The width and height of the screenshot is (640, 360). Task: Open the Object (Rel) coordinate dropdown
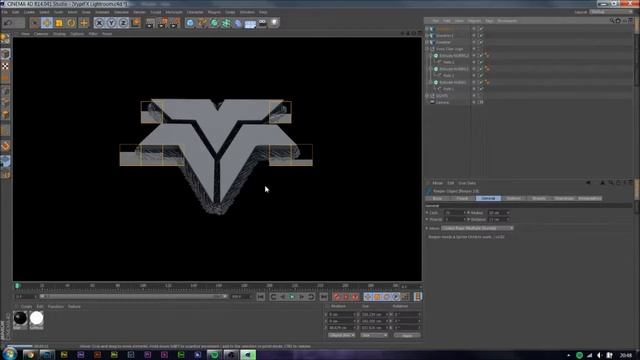tap(341, 335)
